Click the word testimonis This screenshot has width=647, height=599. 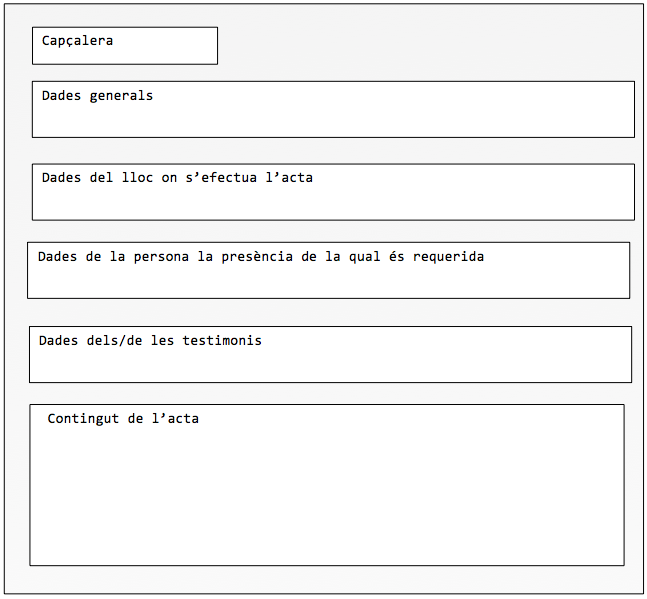[x=222, y=341]
